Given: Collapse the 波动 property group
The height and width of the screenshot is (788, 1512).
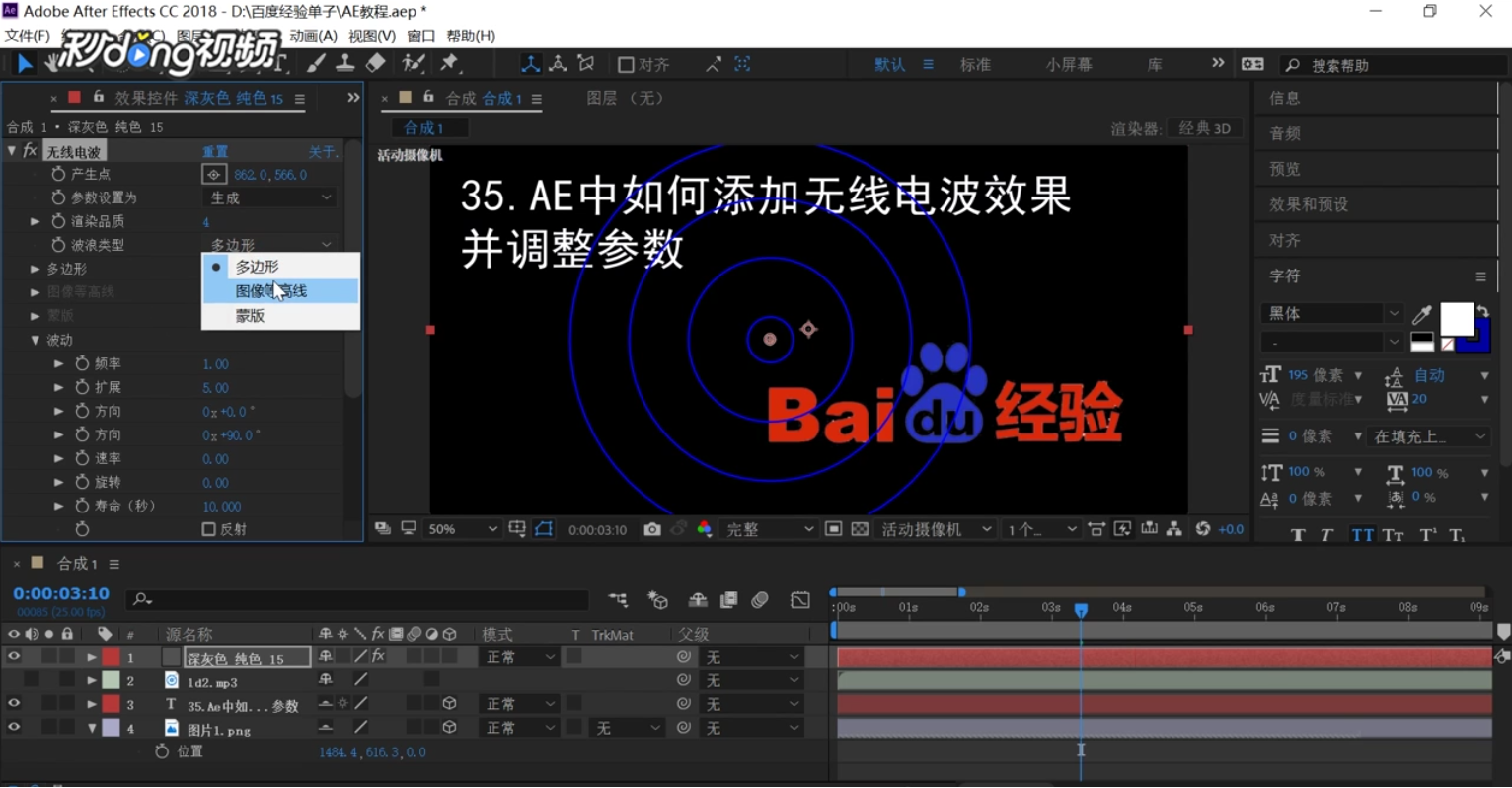Looking at the screenshot, I should 36,340.
